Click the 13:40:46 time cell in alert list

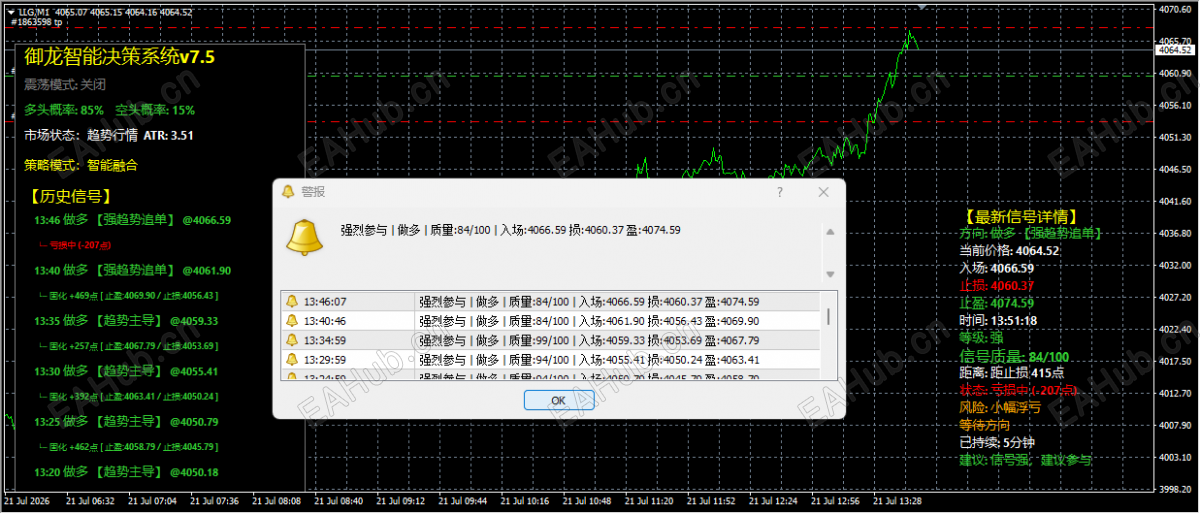click(x=325, y=321)
